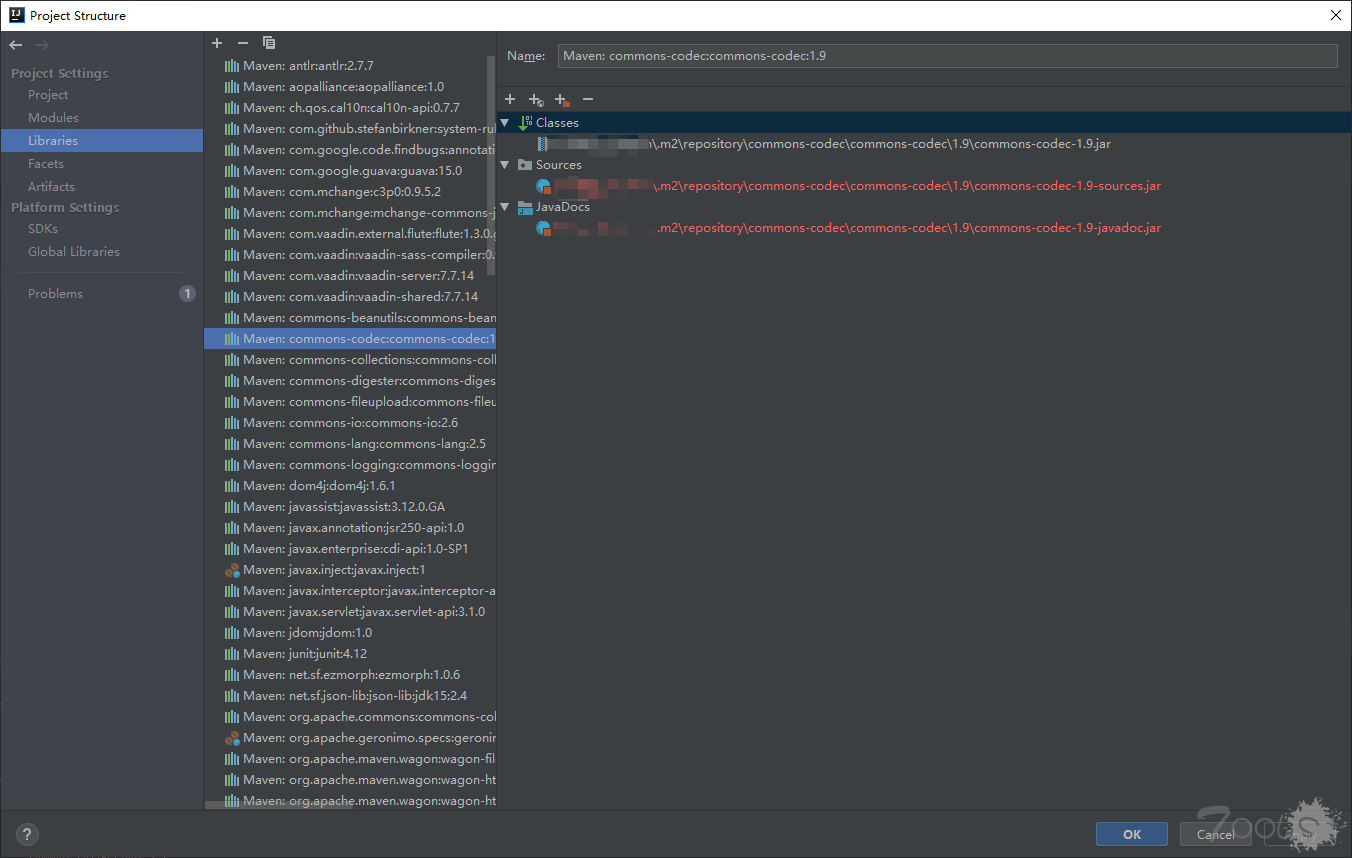Click the commons-codec-1.9-javadoc.jar file icon
The width and height of the screenshot is (1352, 858).
[x=544, y=228]
